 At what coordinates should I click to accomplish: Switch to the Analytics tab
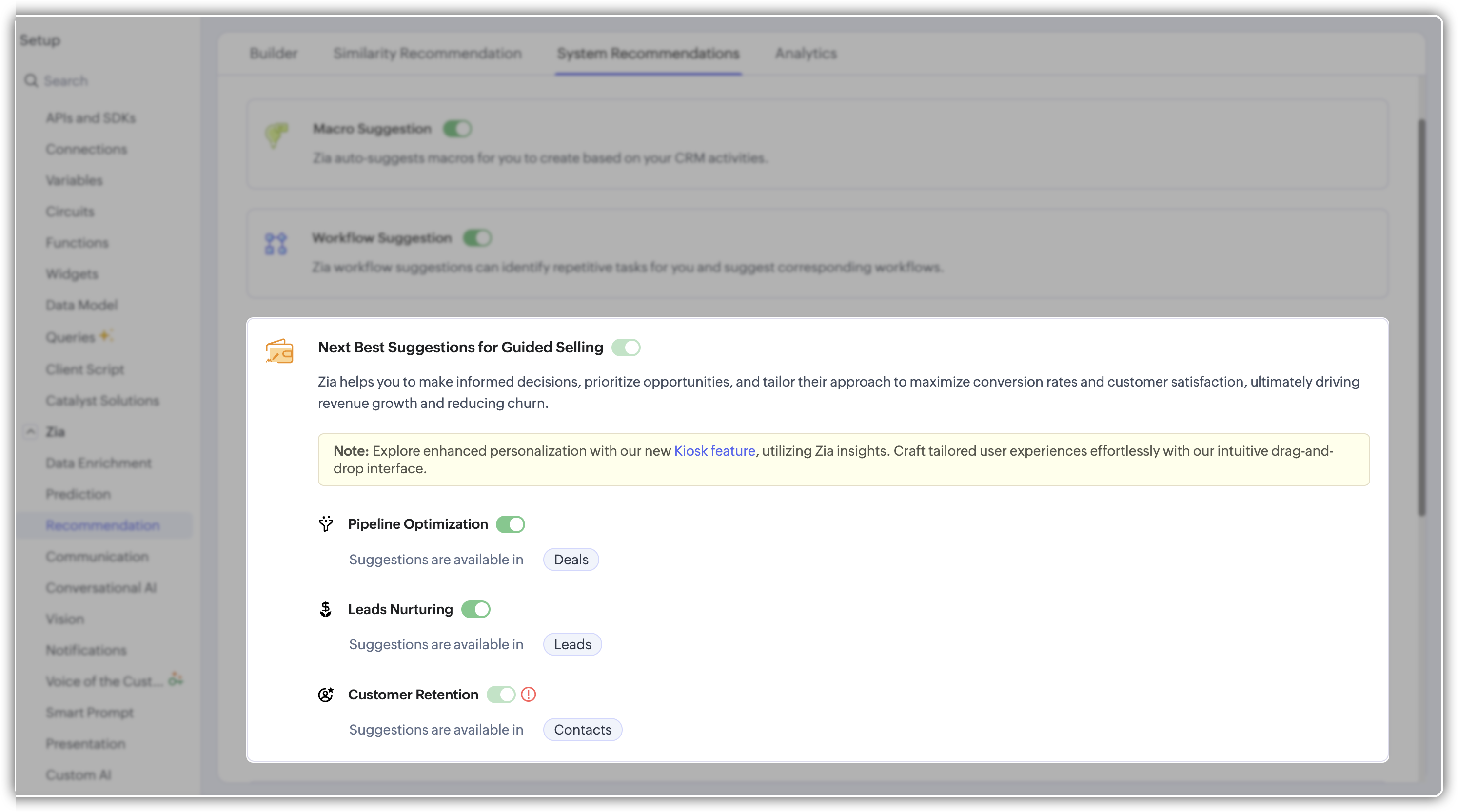[x=806, y=54]
